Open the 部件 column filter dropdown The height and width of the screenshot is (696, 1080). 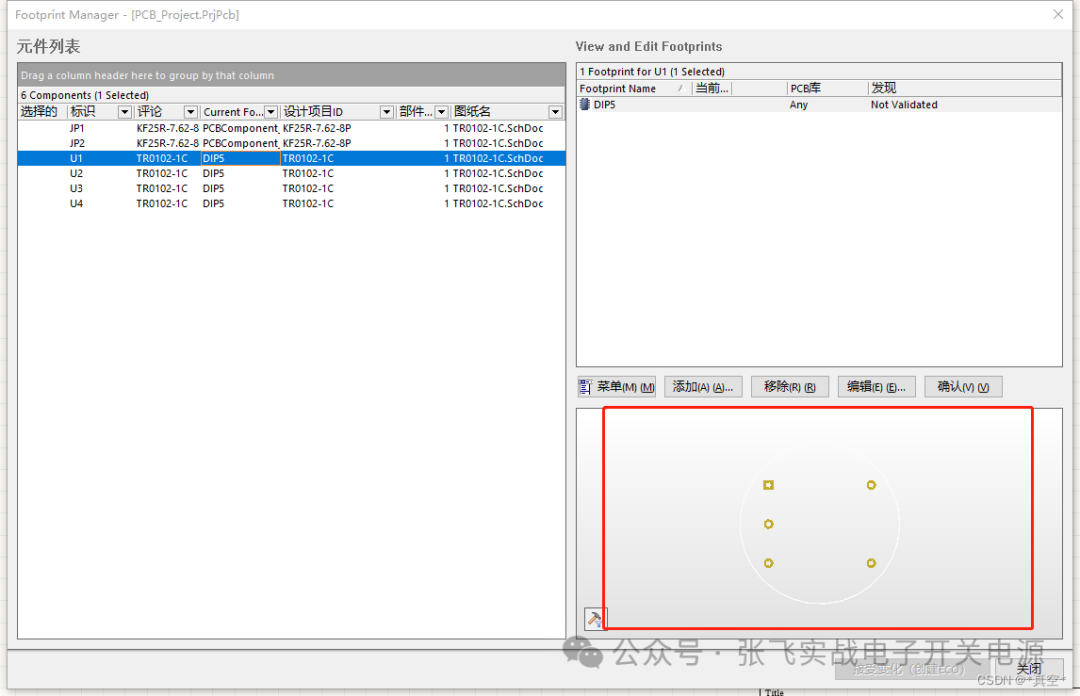441,111
